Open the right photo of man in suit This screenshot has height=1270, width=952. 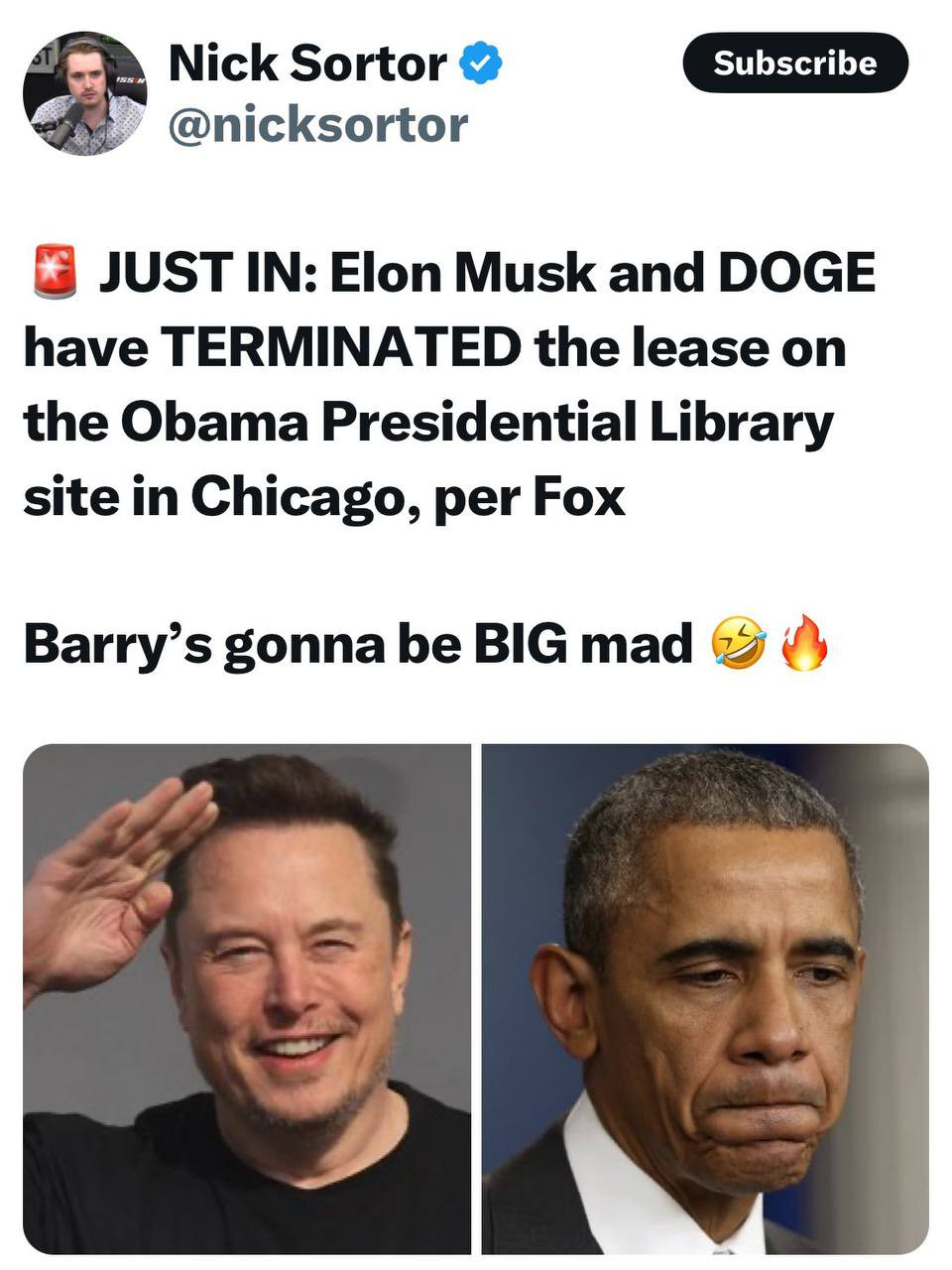point(705,998)
